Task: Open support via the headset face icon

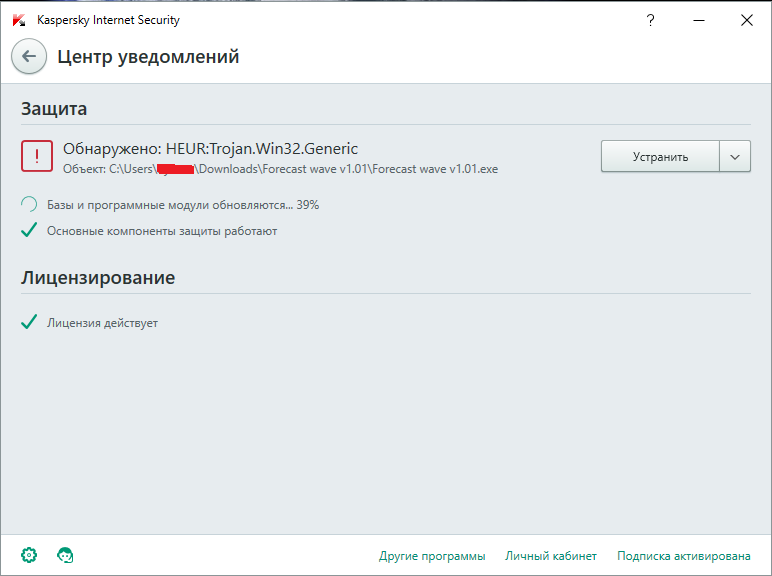Action: point(66,555)
